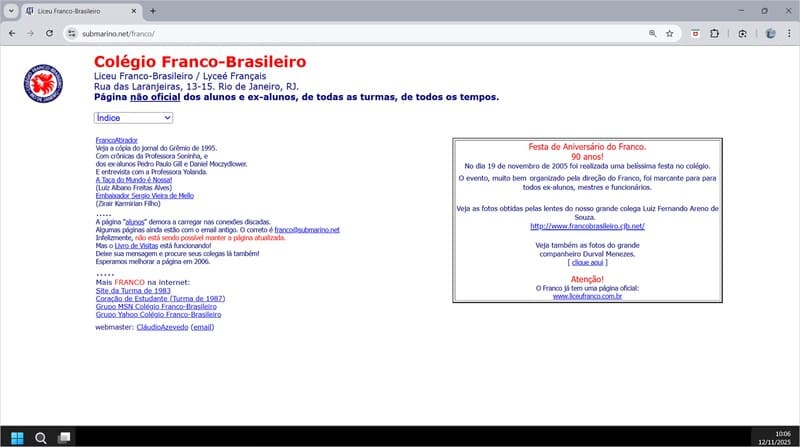800x447 pixels.
Task: Go back to the previous page
Action: point(12,34)
